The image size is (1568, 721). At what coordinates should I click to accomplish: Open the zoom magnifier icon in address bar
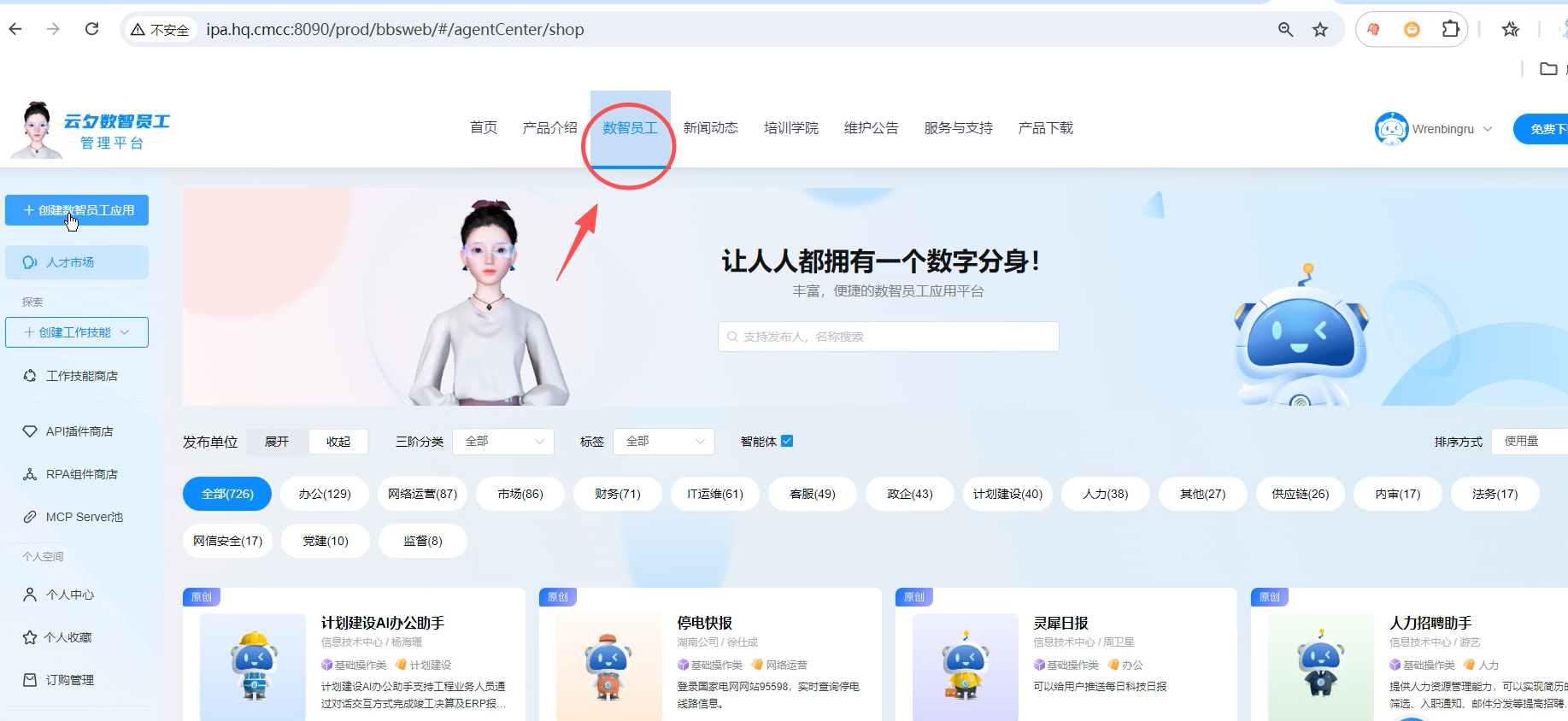pos(1285,30)
